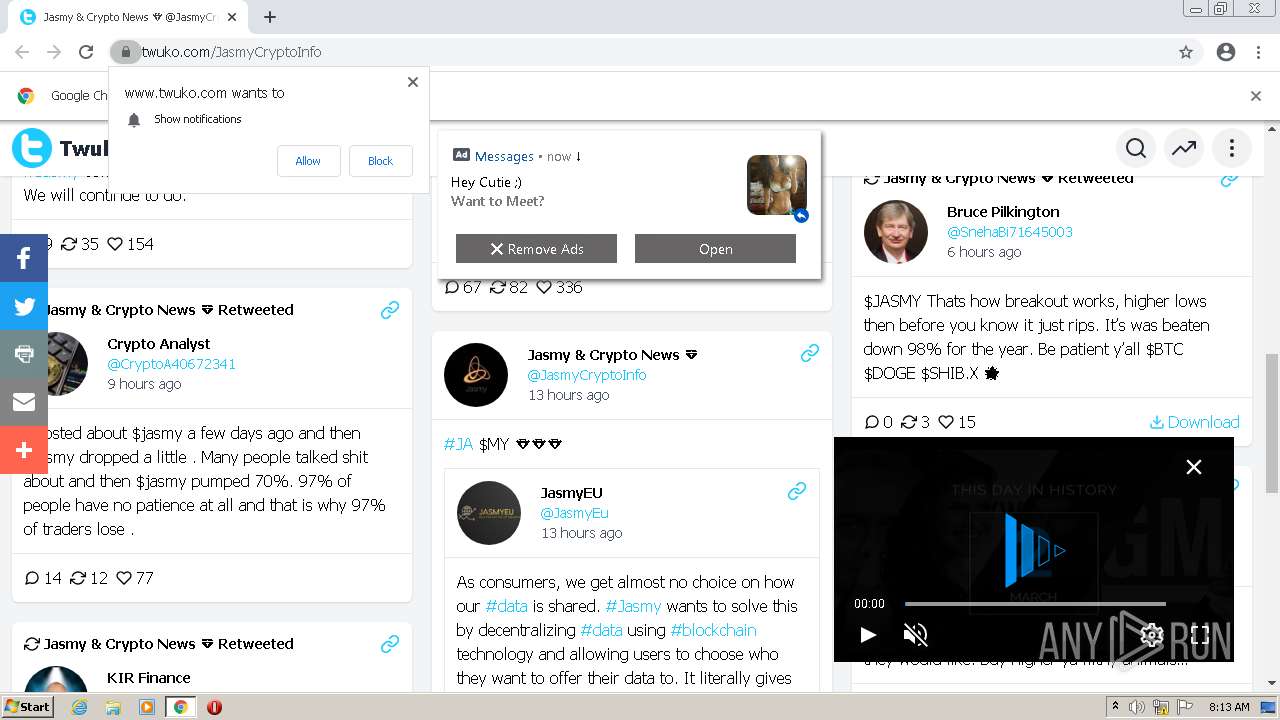The image size is (1280, 720).
Task: Click likes count 336 heart icon
Action: (544, 287)
